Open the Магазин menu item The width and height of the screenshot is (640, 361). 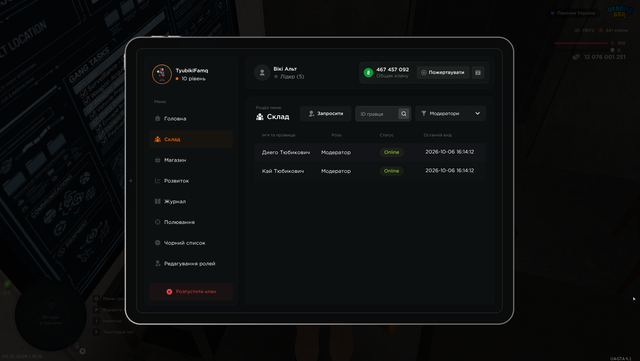[191, 160]
